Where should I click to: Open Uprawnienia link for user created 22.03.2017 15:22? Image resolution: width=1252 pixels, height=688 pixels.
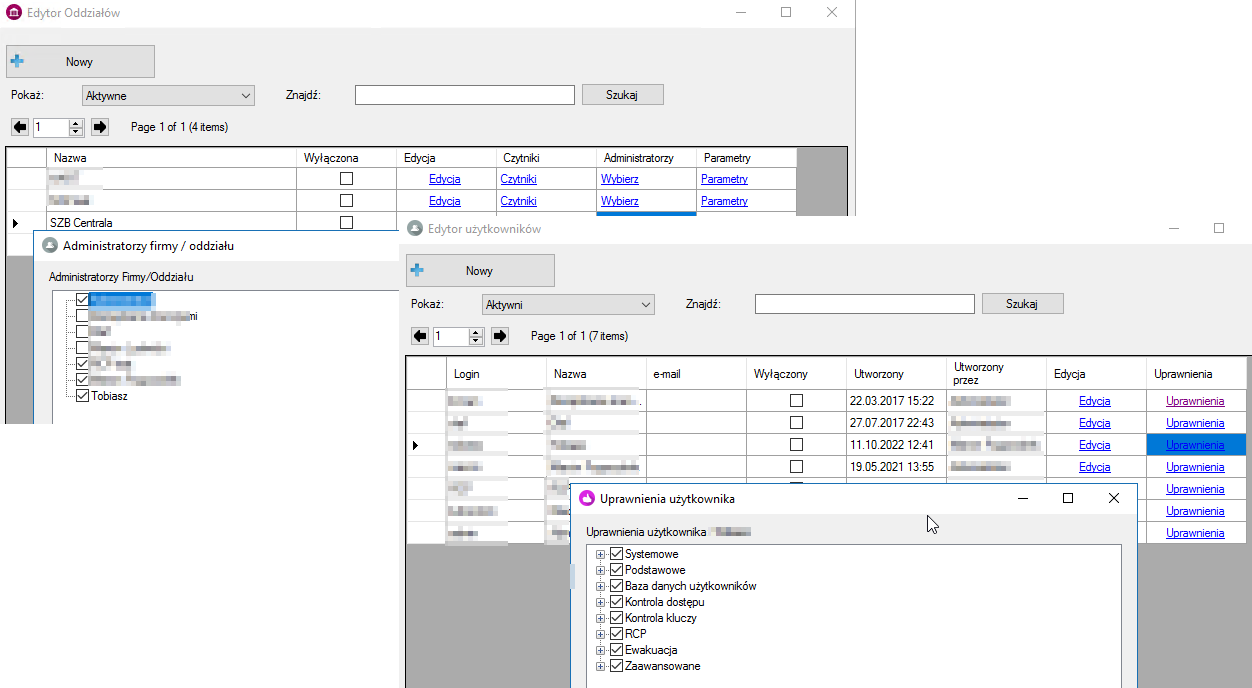1195,401
